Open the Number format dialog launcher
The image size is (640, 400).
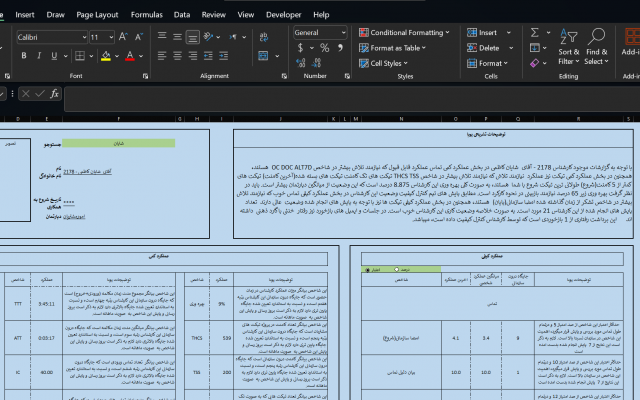(347, 76)
